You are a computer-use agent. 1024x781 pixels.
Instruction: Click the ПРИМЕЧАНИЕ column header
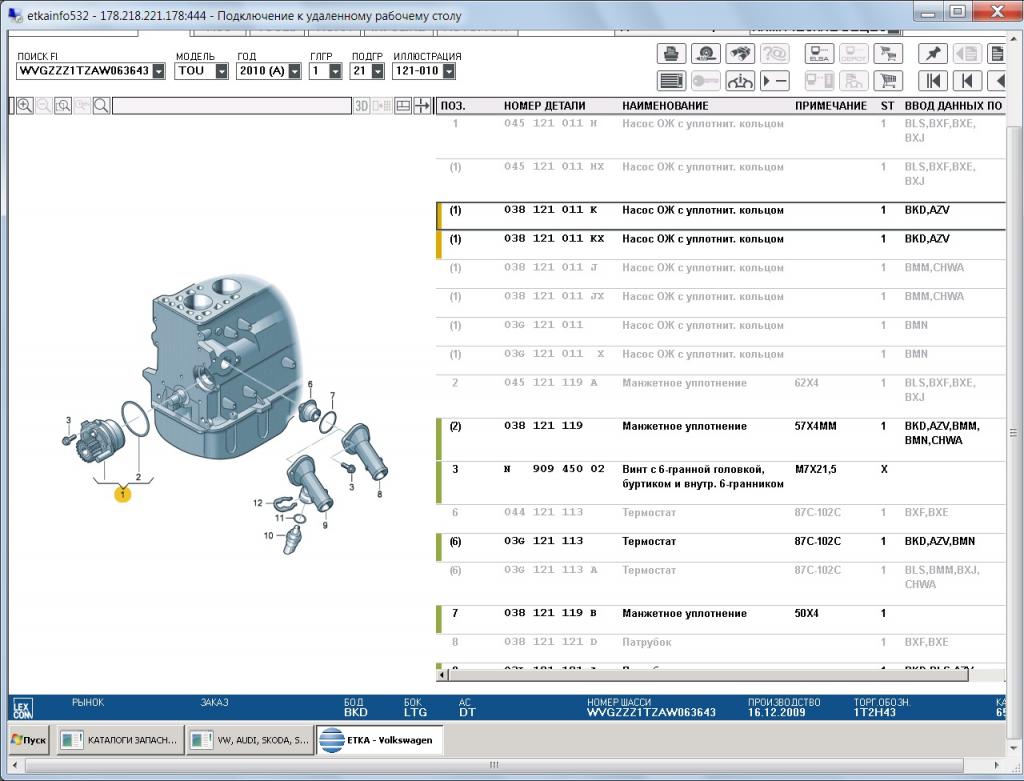coord(831,106)
